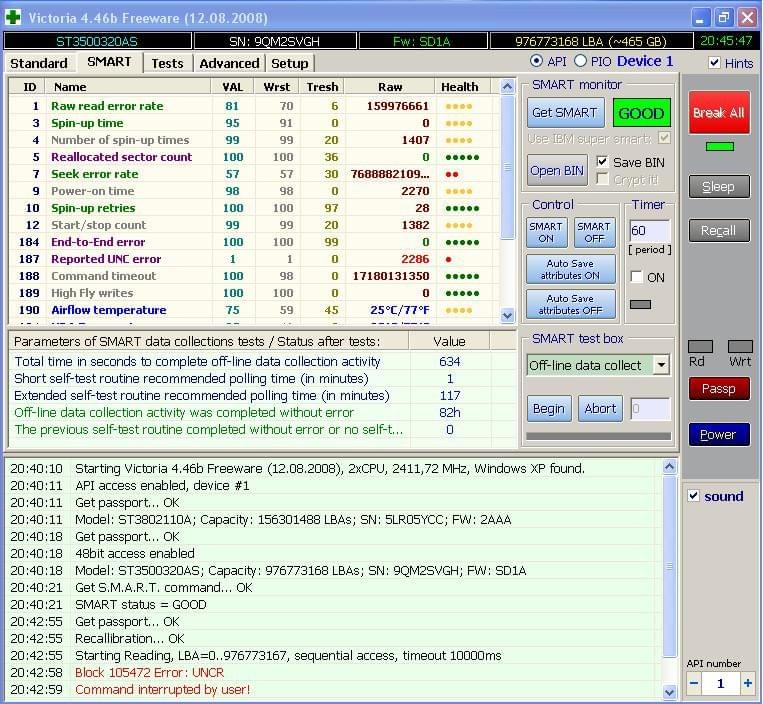Viewport: 763px width, 704px height.
Task: Click the green cross Victoria app icon
Action: tap(13, 17)
